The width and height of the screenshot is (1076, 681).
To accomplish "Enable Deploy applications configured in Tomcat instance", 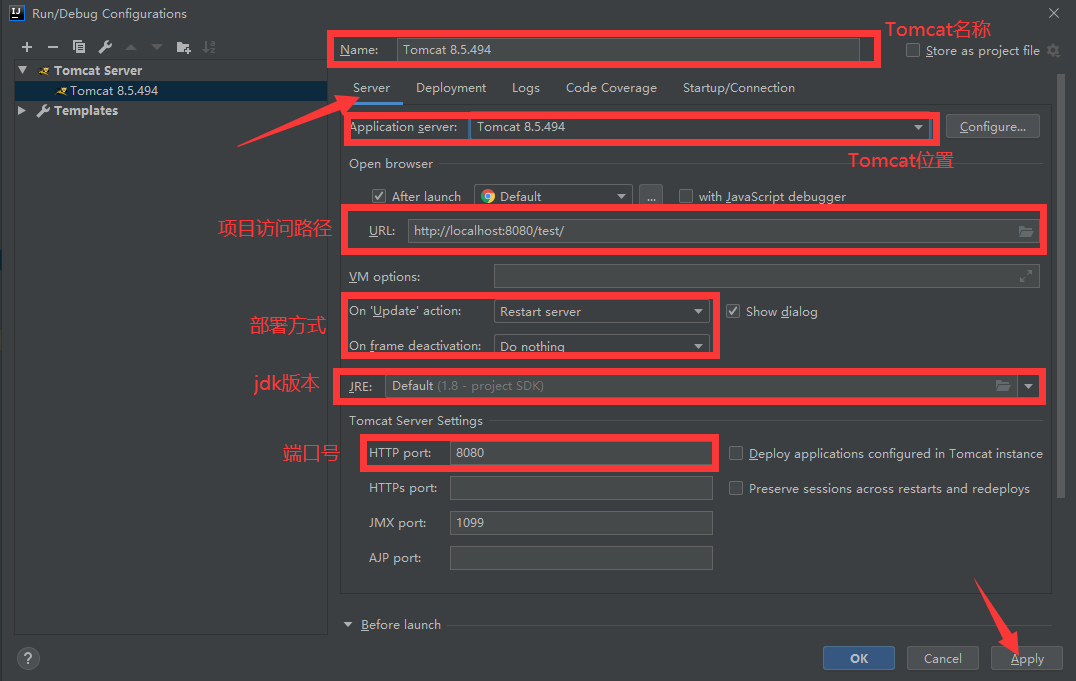I will coord(736,453).
